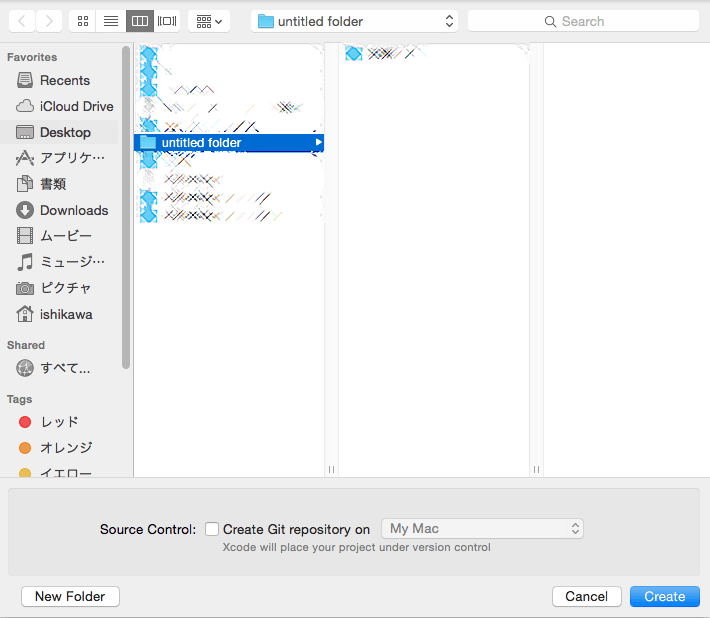710x618 pixels.
Task: Open the ishikawa home folder
Action: (x=59, y=314)
